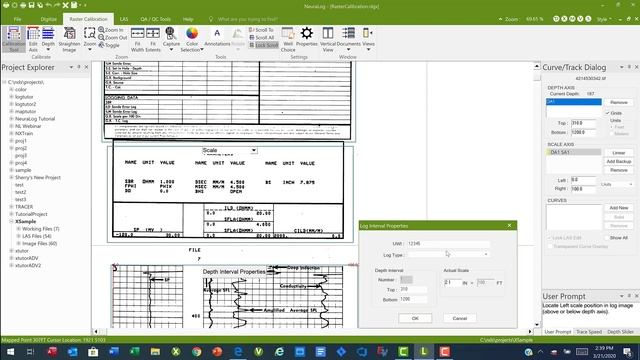Screen dimensions: 640x360
Task: Select DA1 in Depth Axis list
Action: coord(573,102)
